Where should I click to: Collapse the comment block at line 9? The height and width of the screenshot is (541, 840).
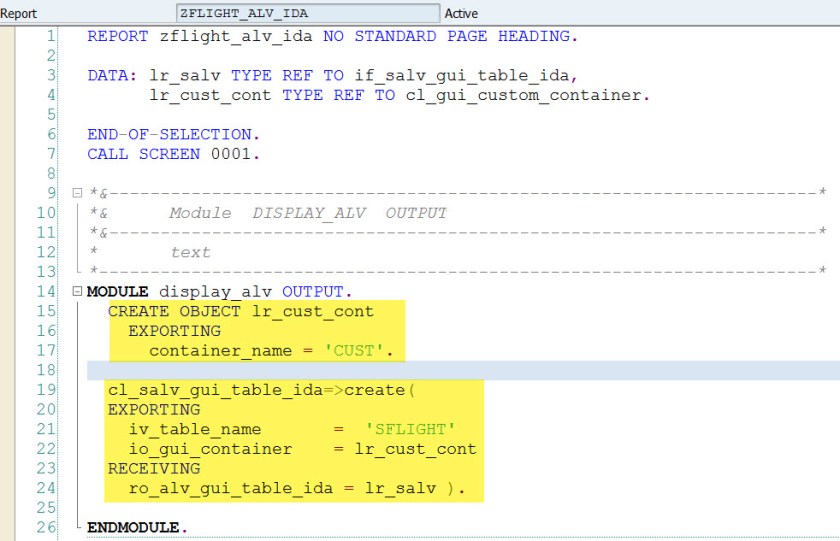point(77,193)
